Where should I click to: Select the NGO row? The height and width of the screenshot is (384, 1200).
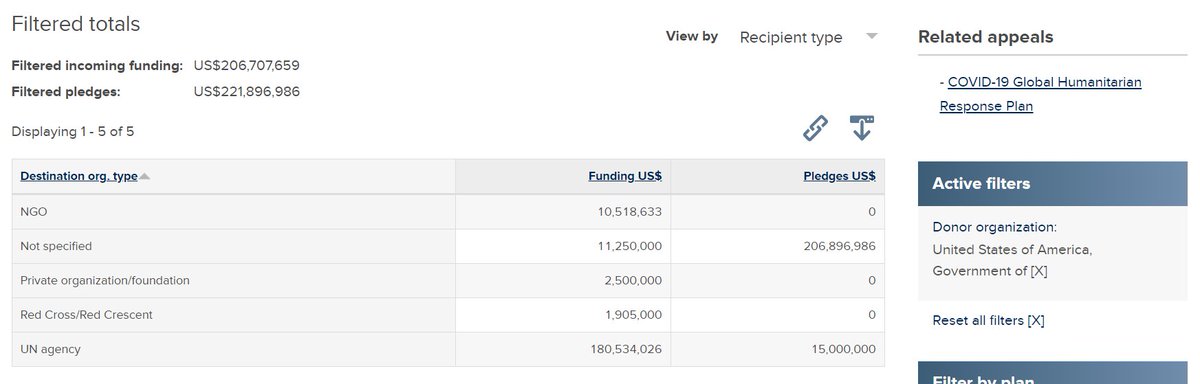[x=448, y=211]
